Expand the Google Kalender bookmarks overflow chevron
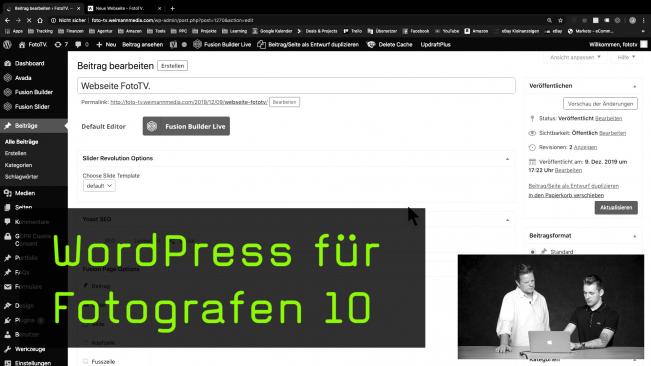 coord(299,31)
